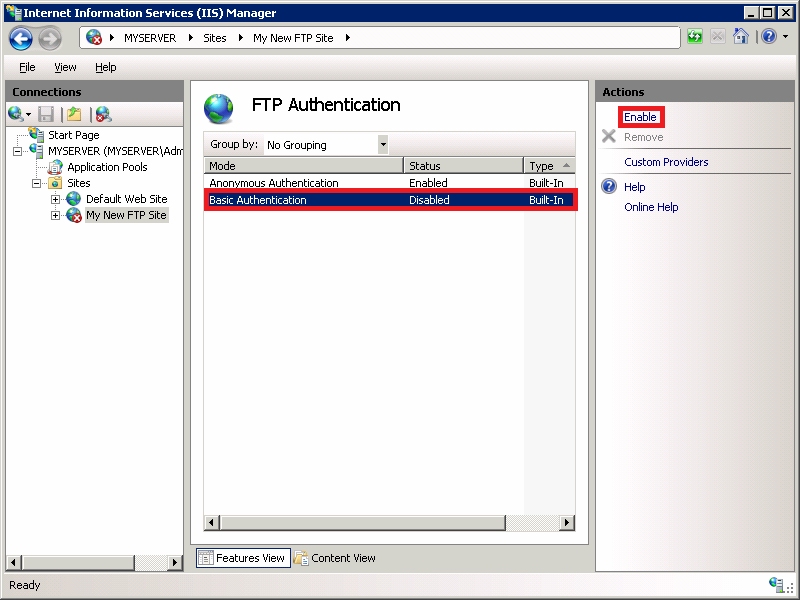The image size is (800, 600).
Task: Click the Sites folder icon in the tree
Action: pyautogui.click(x=55, y=183)
